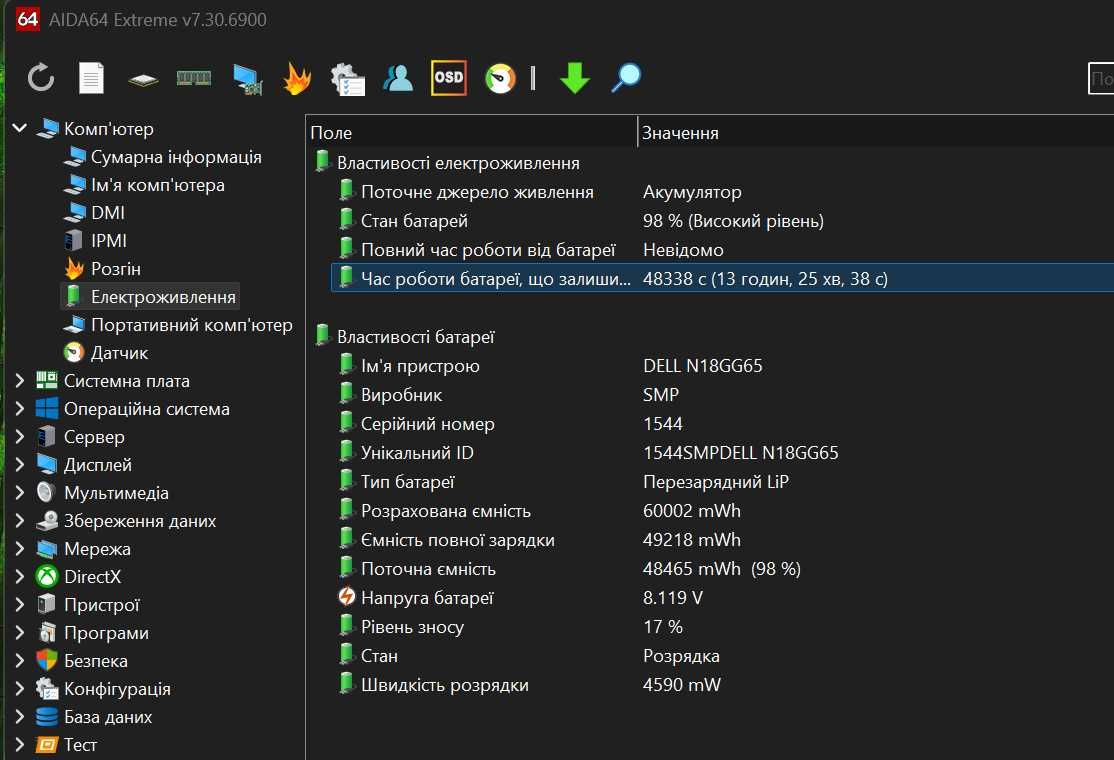Expand the DirectX tree node
The width and height of the screenshot is (1114, 760).
click(20, 577)
